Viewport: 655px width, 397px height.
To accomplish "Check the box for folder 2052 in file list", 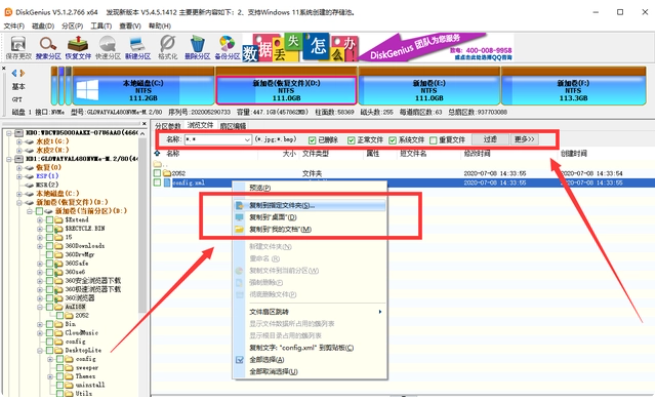I will click(x=157, y=173).
